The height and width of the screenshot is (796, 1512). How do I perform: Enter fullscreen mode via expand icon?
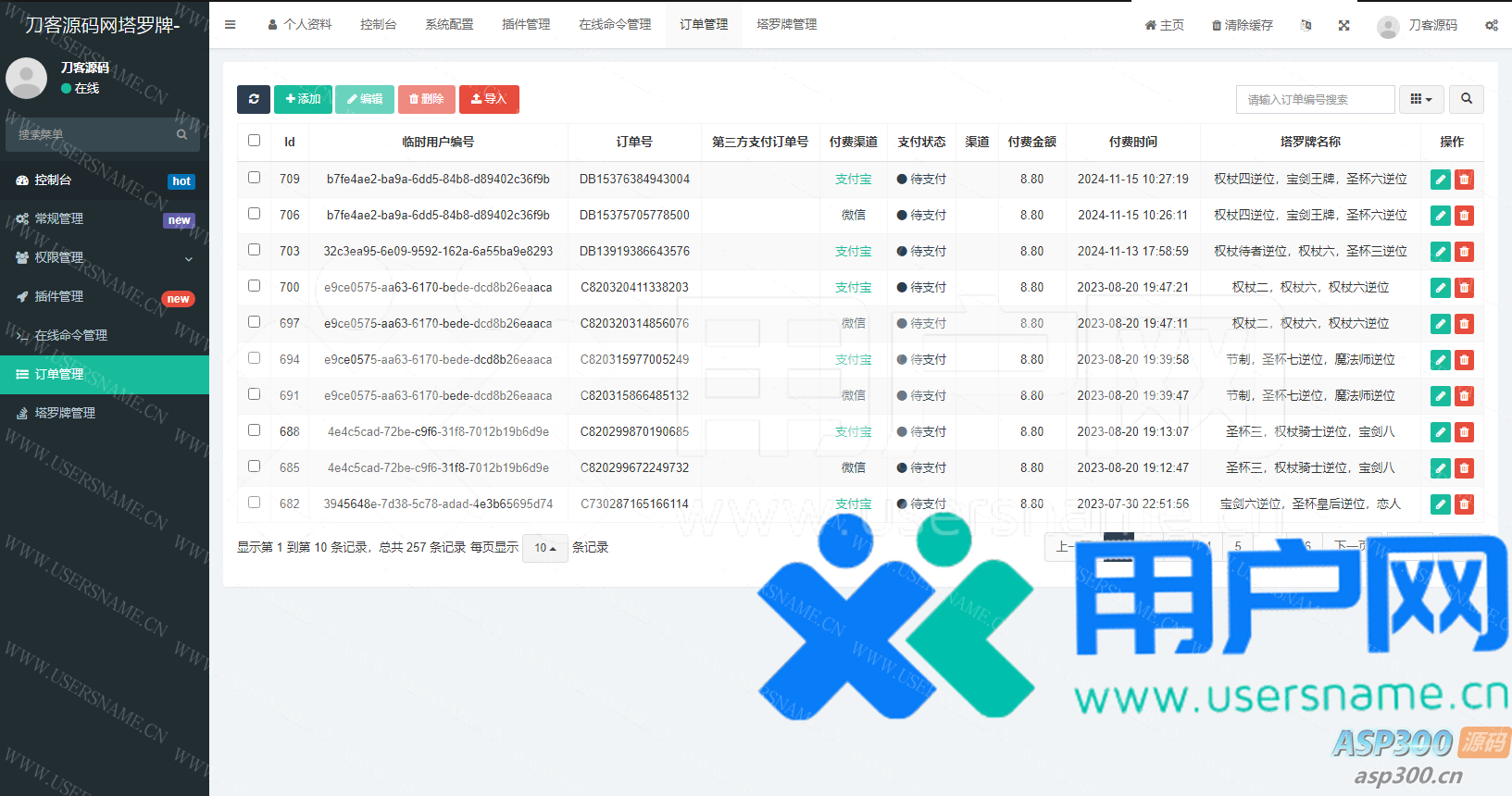point(1343,25)
